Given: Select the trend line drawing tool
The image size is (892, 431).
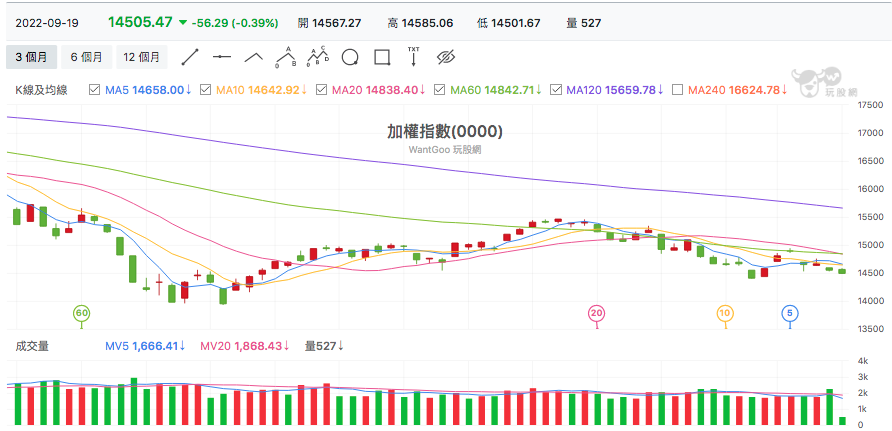Looking at the screenshot, I should tap(190, 57).
